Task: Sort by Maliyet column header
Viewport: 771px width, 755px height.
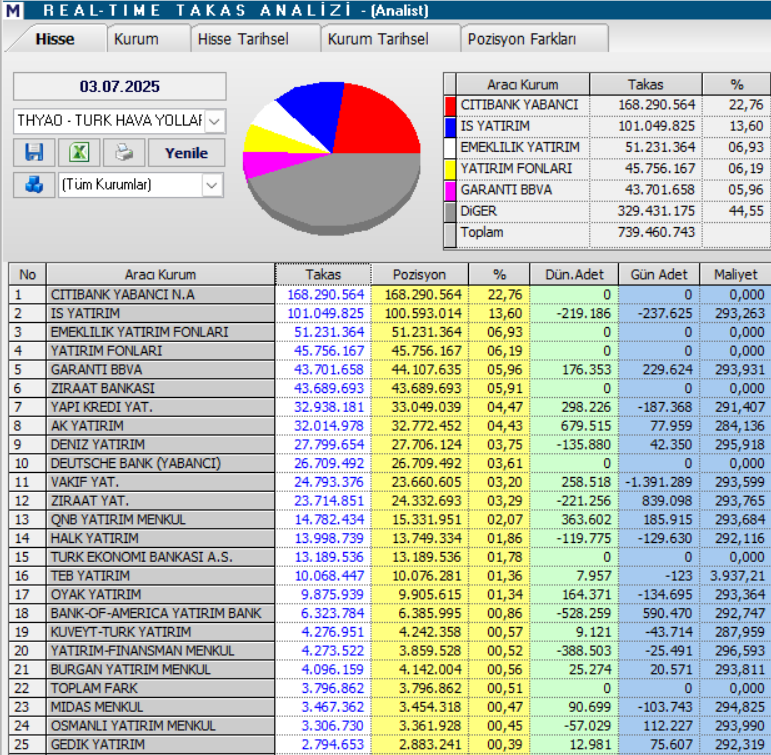Action: 736,274
